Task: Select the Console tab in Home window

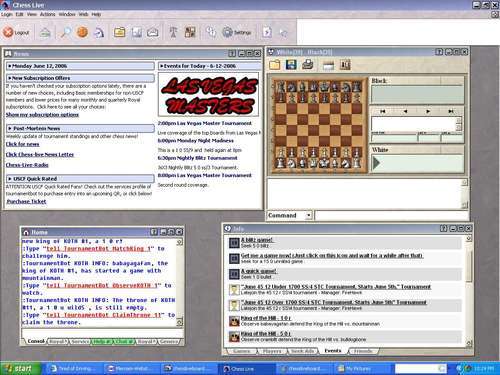Action: 36,341
